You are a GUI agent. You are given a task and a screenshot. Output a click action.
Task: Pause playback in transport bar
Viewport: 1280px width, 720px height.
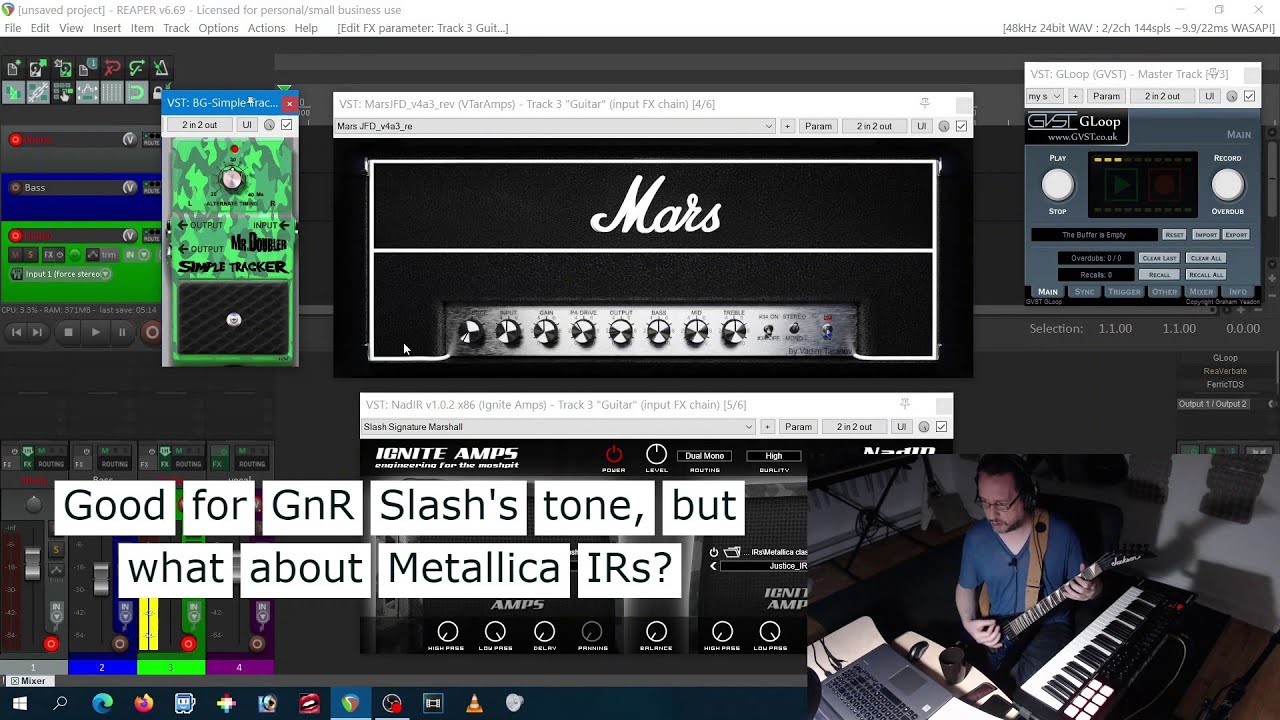(122, 332)
